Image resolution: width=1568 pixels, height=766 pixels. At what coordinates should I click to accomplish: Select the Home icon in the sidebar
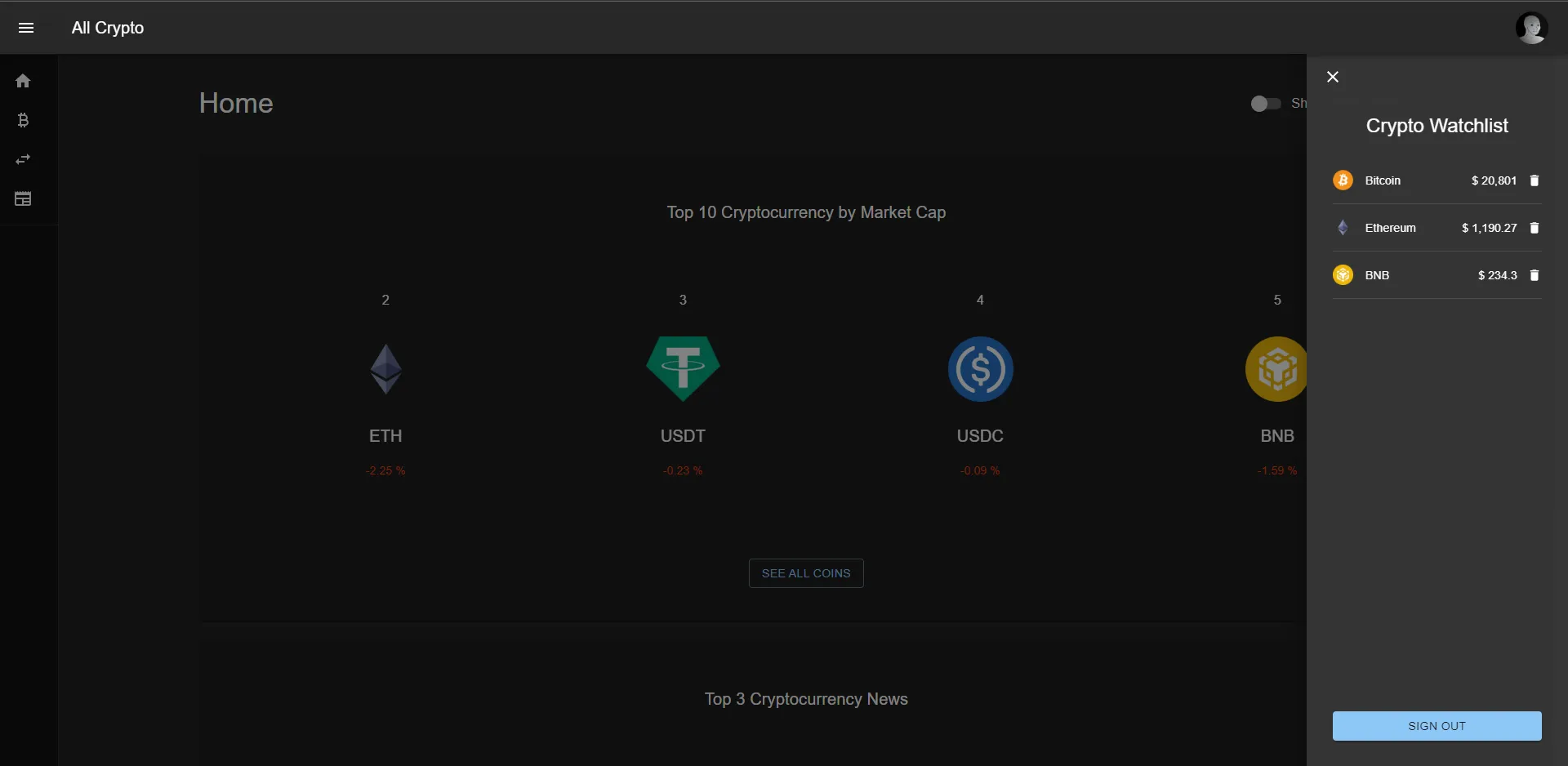click(23, 80)
